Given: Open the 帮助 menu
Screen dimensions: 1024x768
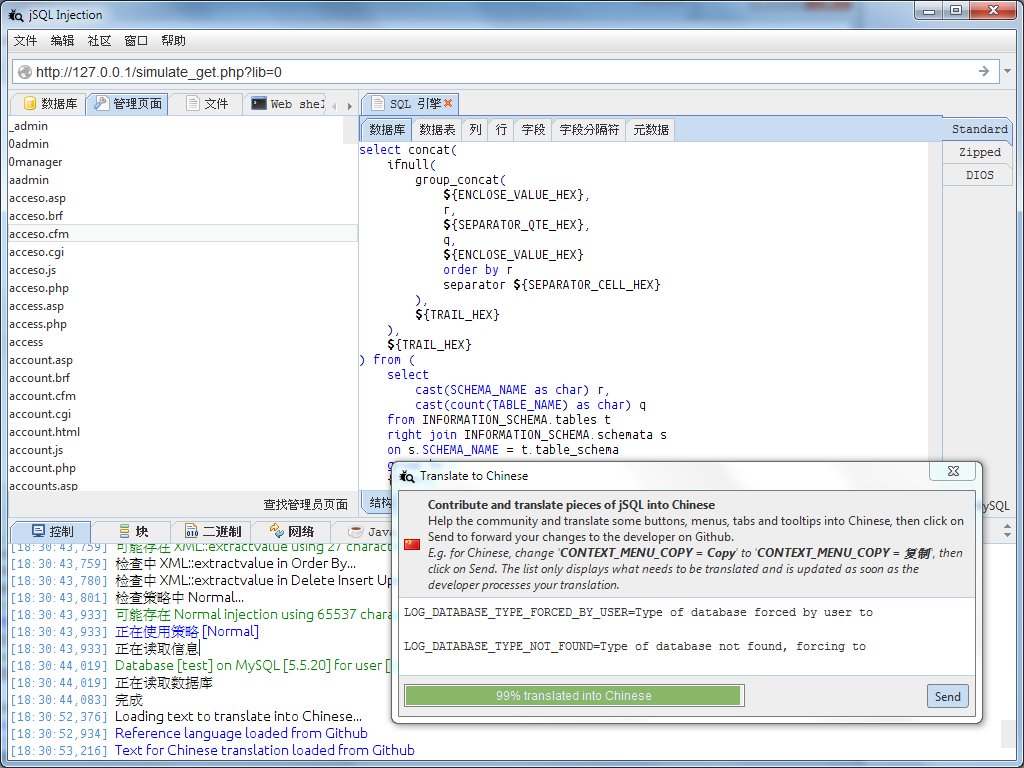Looking at the screenshot, I should pyautogui.click(x=173, y=40).
